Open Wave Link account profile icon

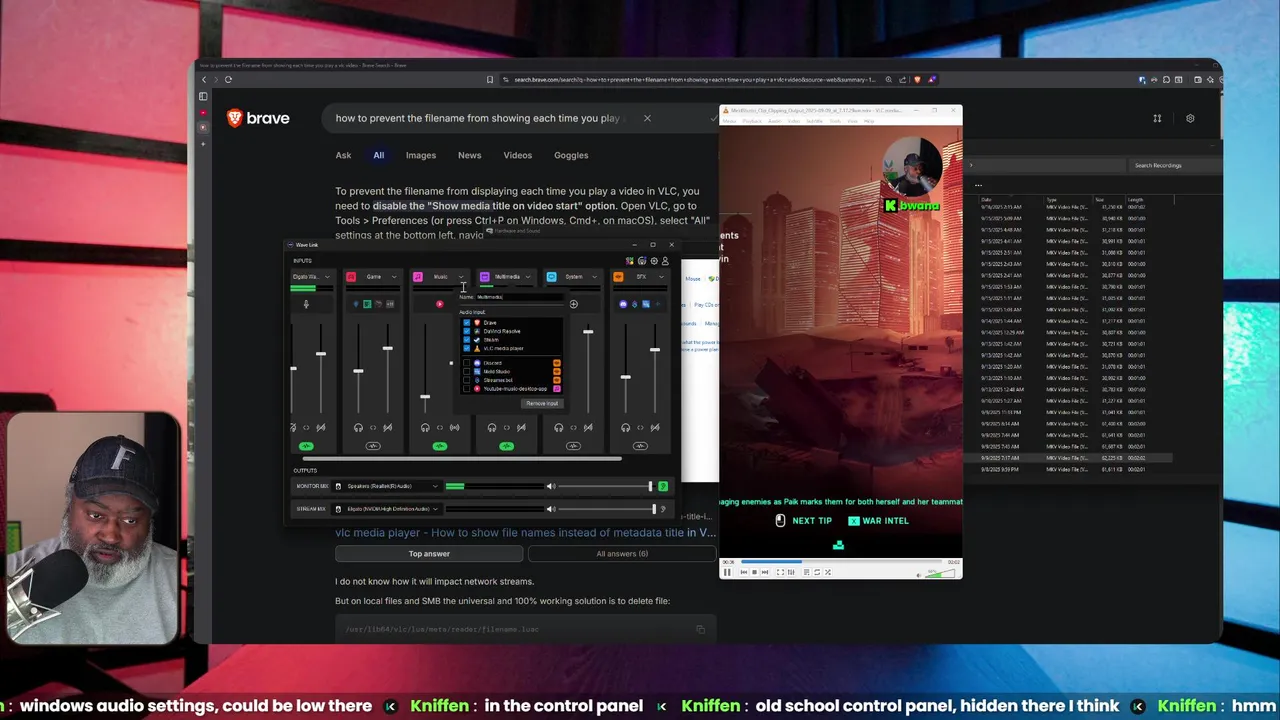665,261
